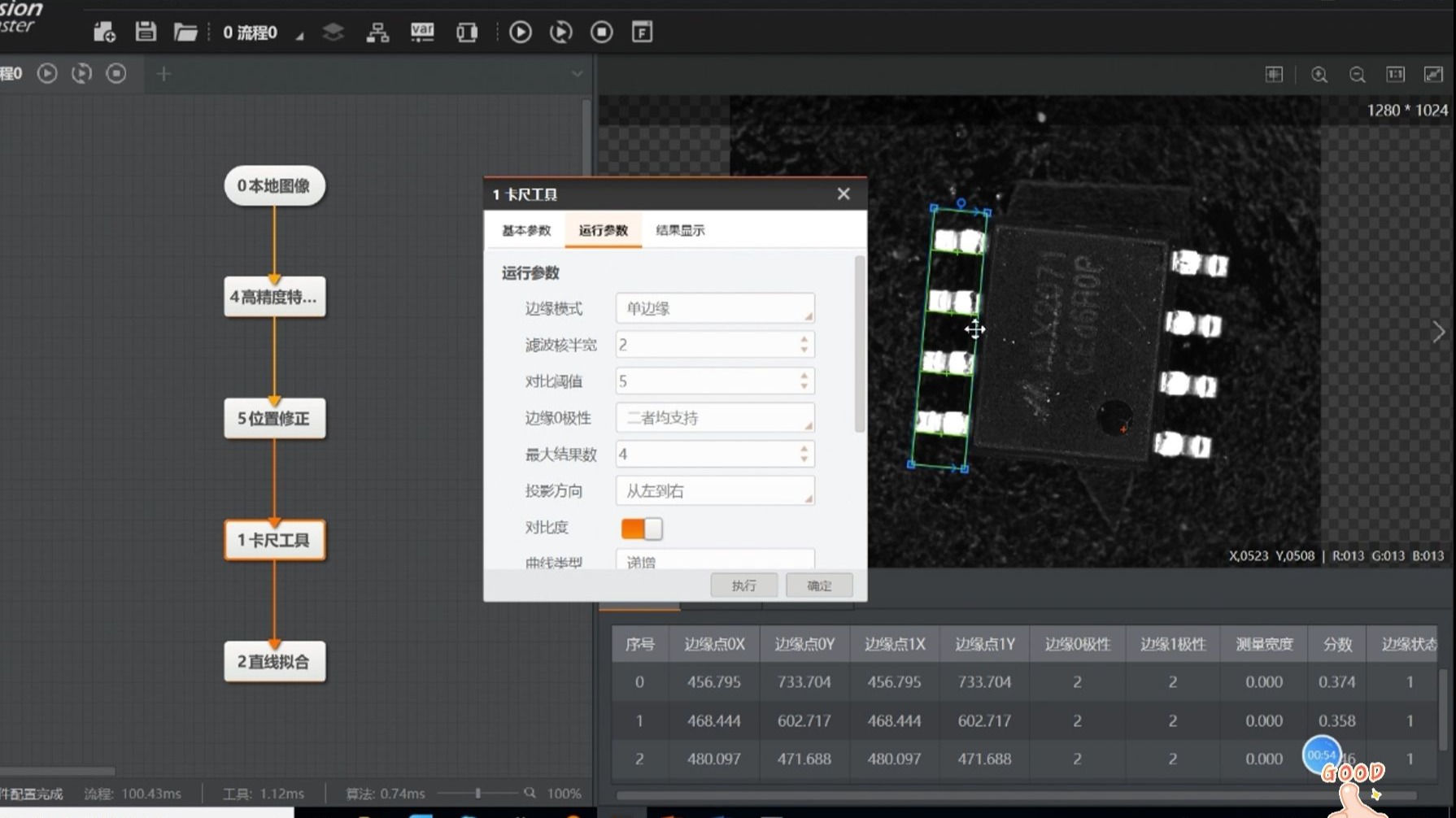1456x818 pixels.
Task: Toggle the image viewer grid icon
Action: (x=1274, y=74)
